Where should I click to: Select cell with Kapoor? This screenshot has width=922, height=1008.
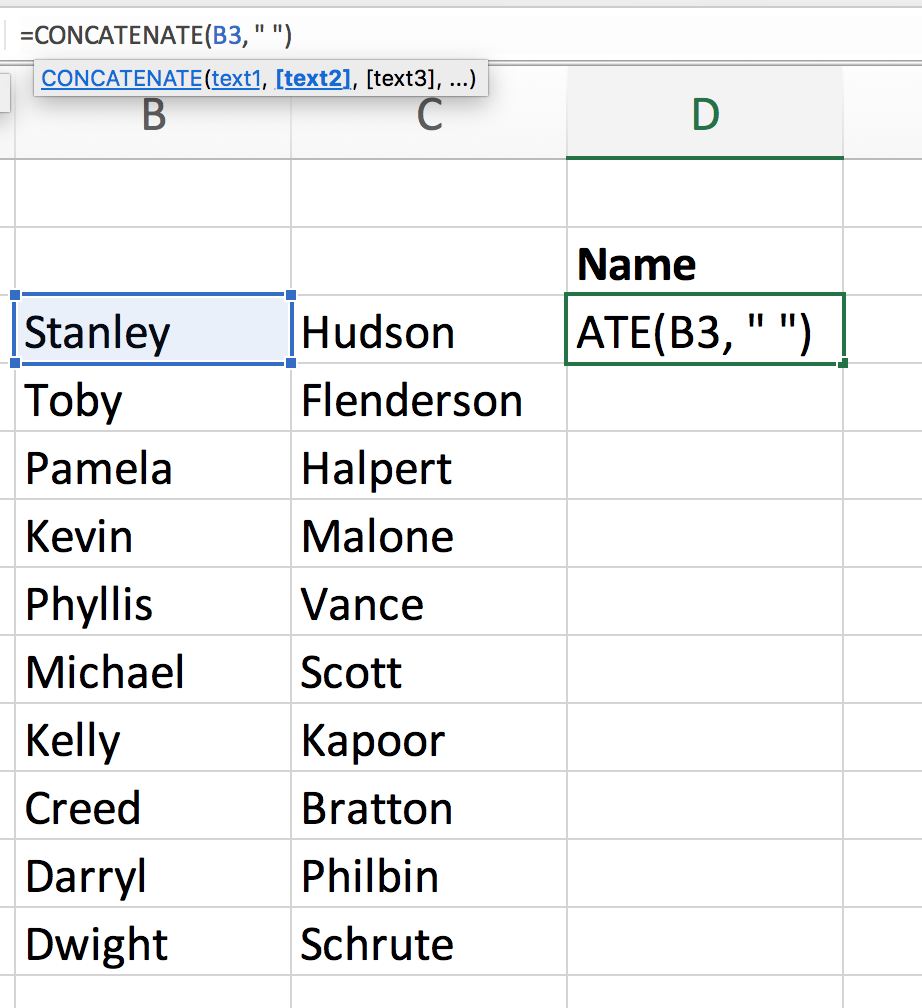click(x=429, y=740)
